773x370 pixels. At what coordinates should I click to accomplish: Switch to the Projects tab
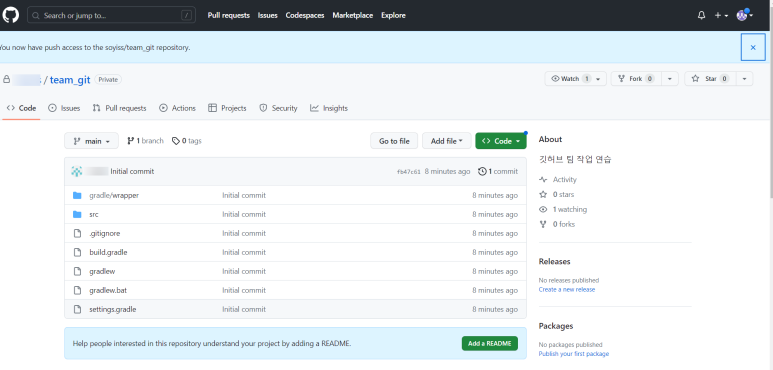coord(227,108)
